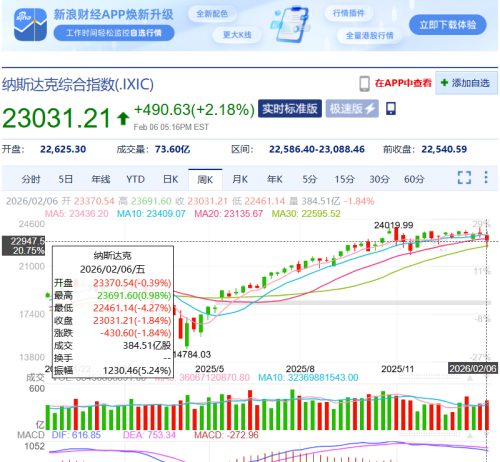Click the phone icon beside 在APP中查看
Viewport: 500px width, 462px height.
click(x=364, y=84)
